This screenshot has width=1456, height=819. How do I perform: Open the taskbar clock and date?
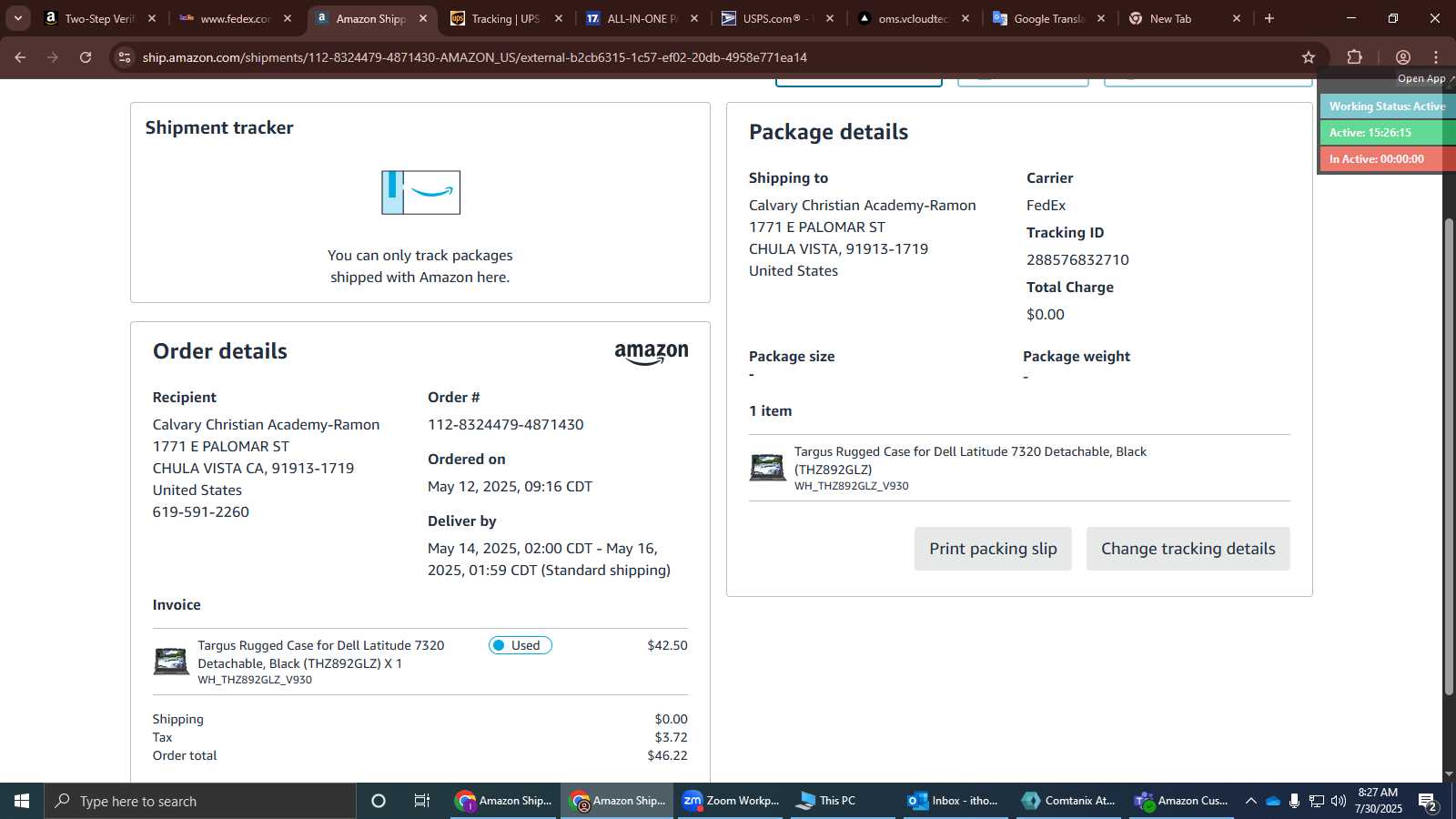(1378, 801)
